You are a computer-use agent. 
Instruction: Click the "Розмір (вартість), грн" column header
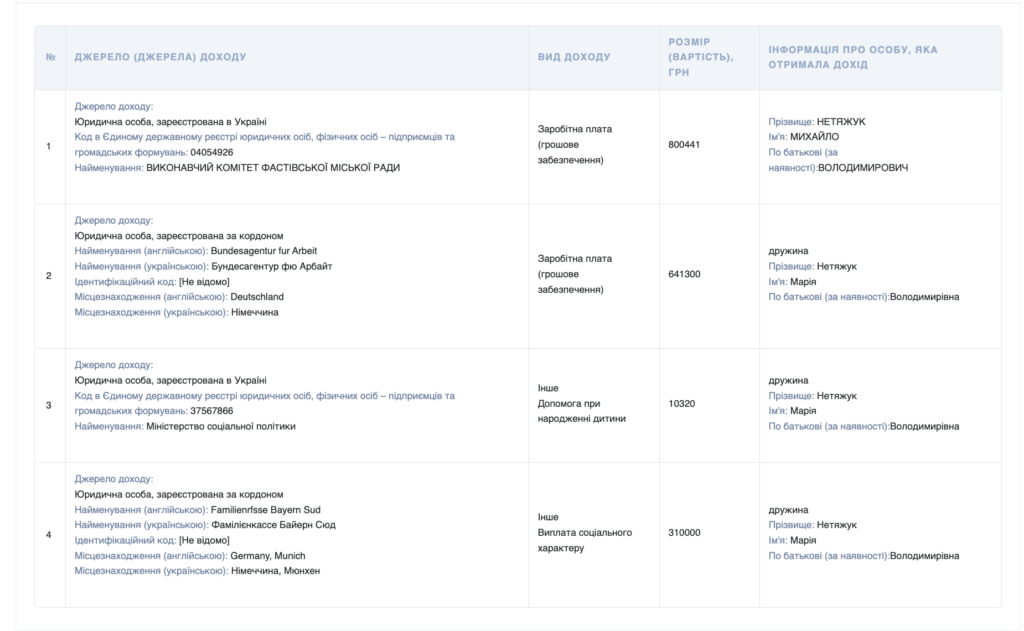pos(700,57)
